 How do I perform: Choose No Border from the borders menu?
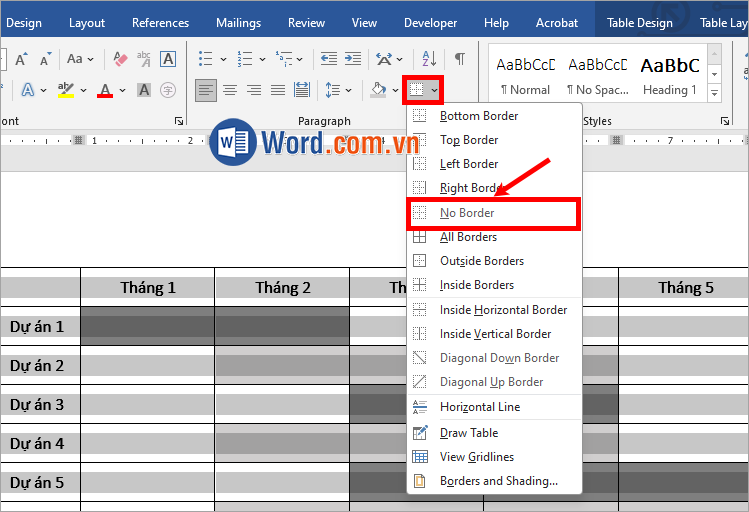(x=467, y=213)
